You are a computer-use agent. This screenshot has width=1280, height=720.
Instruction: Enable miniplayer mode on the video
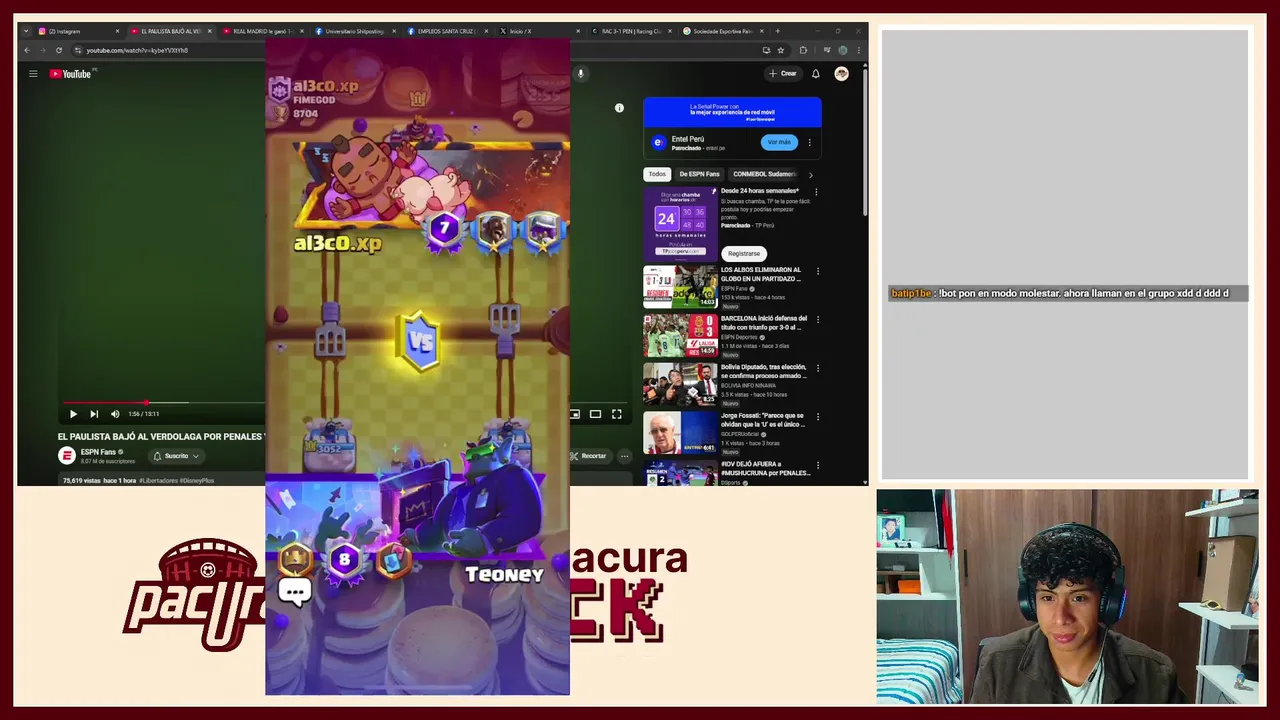[x=575, y=414]
